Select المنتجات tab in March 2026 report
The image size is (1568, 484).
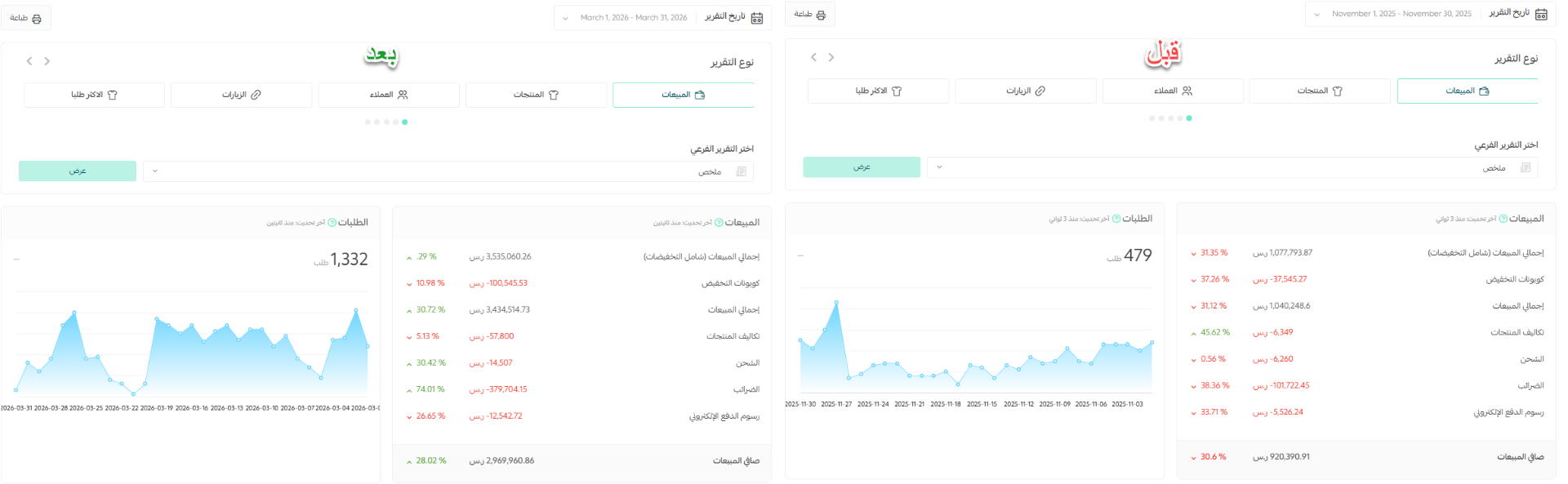536,95
